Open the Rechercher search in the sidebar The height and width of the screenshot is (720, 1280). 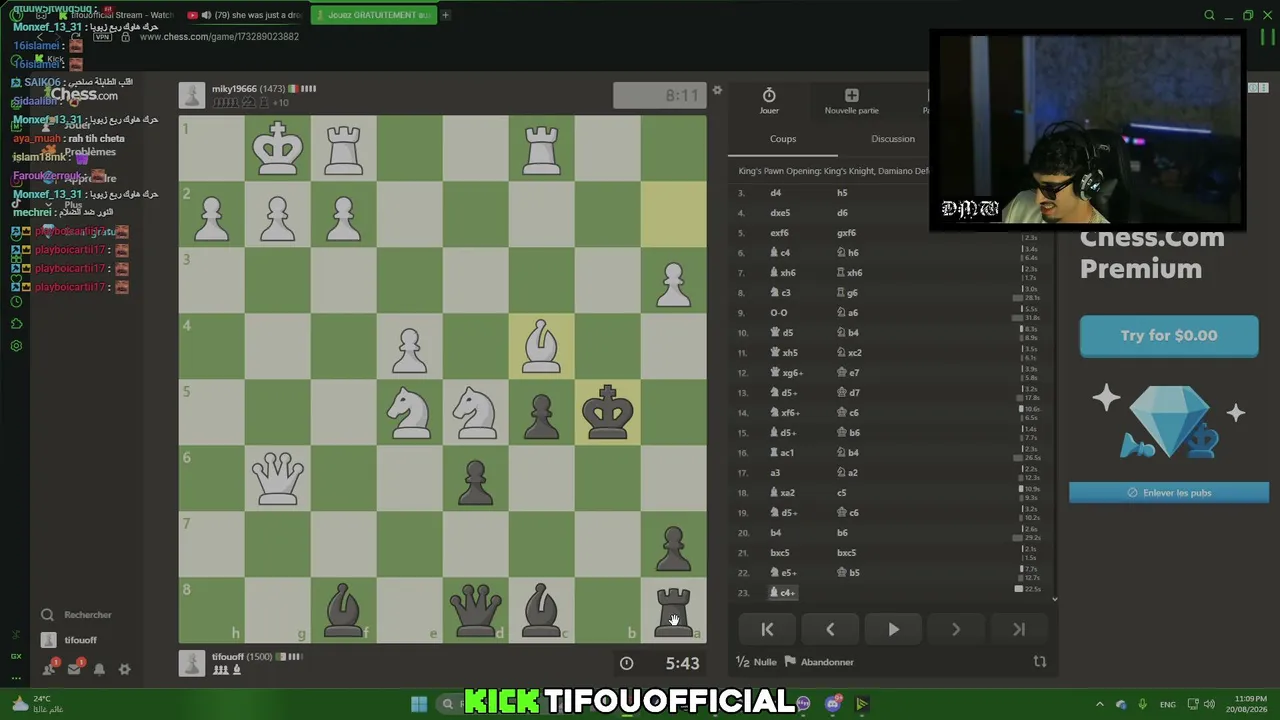pyautogui.click(x=78, y=615)
